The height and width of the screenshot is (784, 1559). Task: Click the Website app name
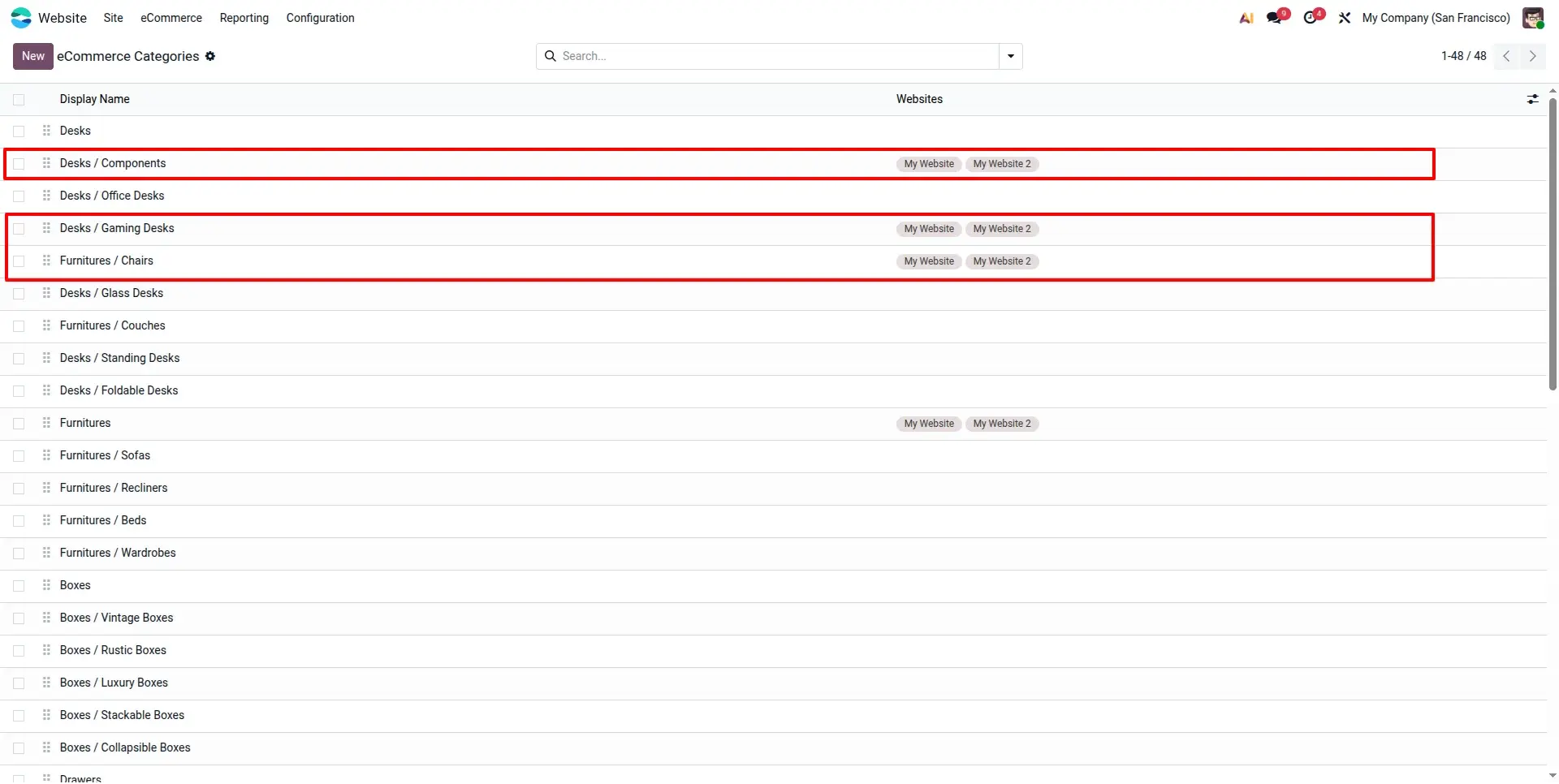tap(63, 18)
